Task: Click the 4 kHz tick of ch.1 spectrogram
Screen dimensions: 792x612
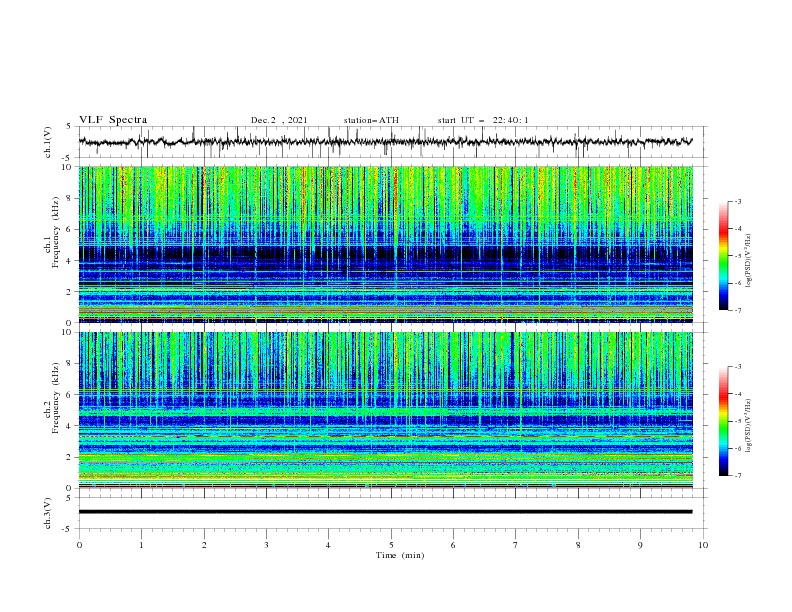Action: (71, 261)
